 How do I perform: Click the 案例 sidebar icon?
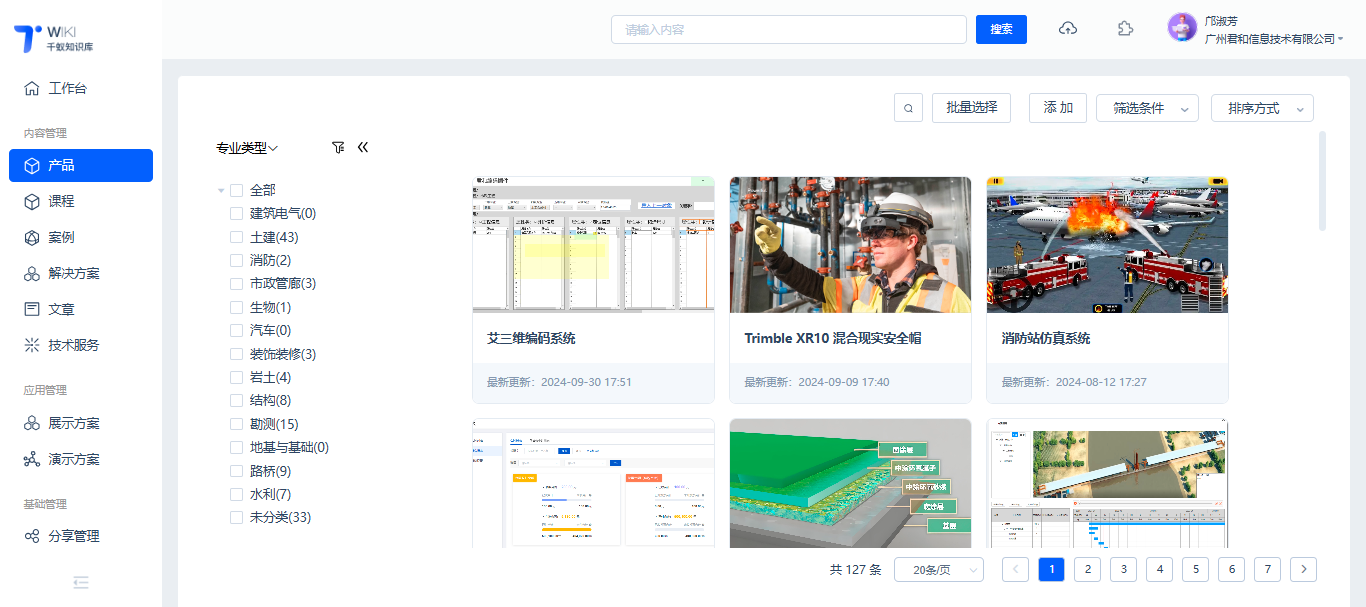(x=32, y=237)
